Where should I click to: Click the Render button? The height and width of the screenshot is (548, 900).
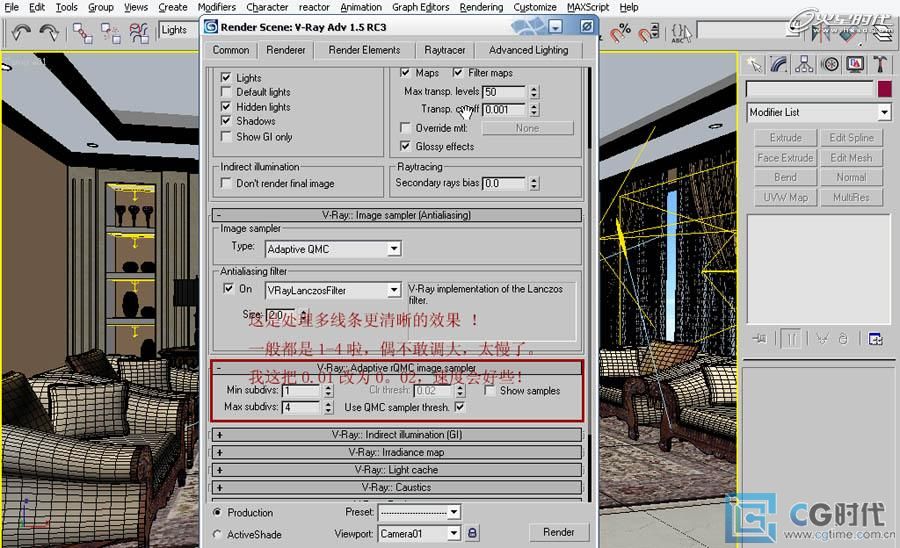(x=558, y=532)
